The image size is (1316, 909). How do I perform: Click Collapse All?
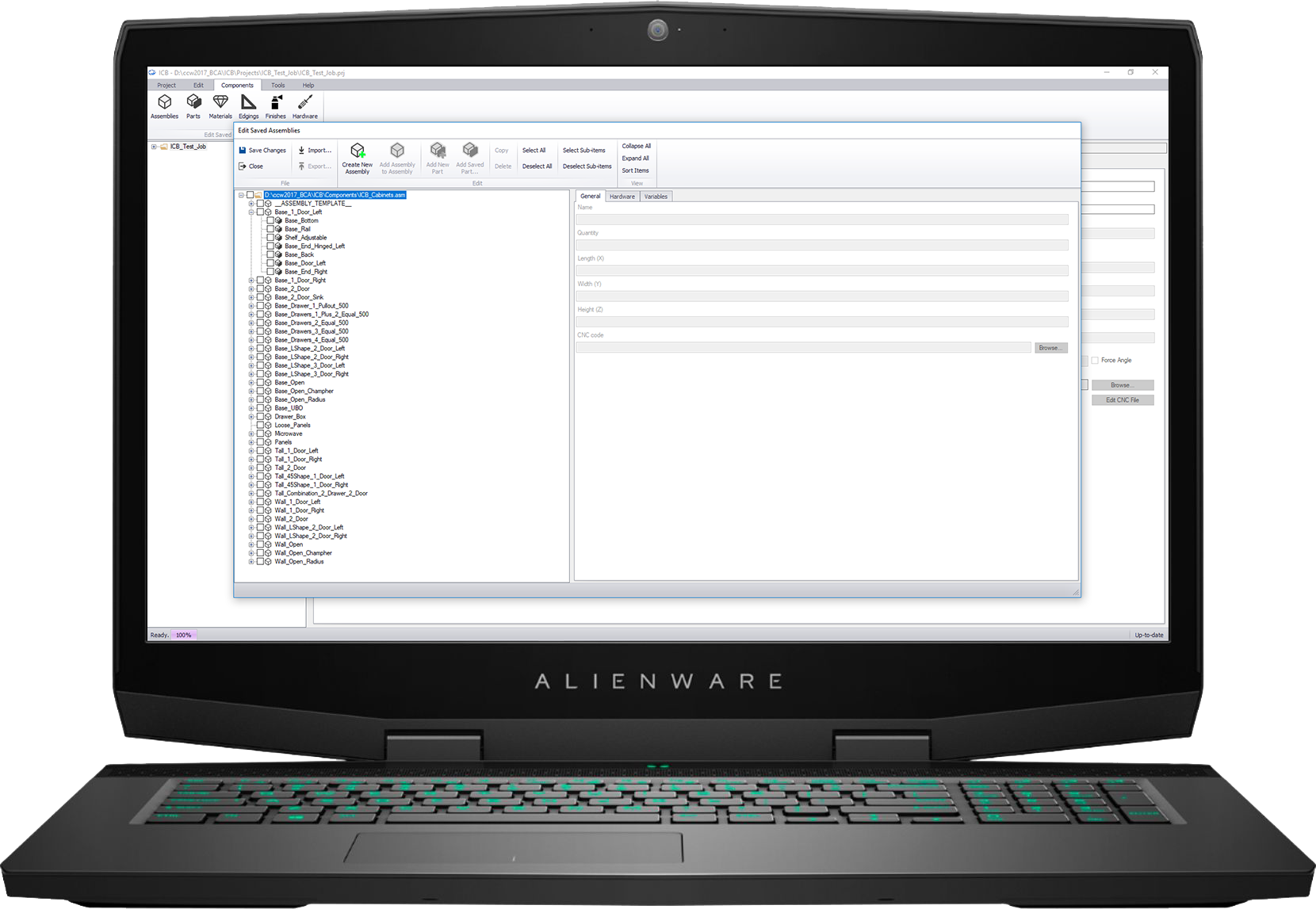coord(637,146)
